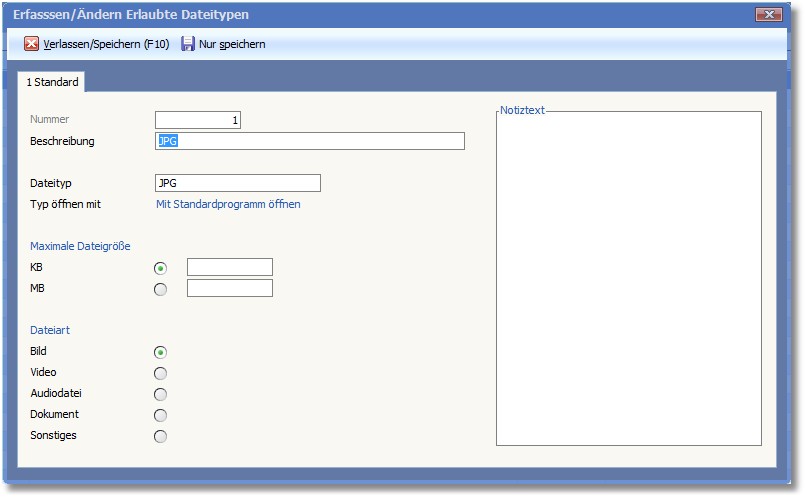Image resolution: width=805 pixels, height=498 pixels.
Task: Click inside the Notiztext text area
Action: pos(628,278)
